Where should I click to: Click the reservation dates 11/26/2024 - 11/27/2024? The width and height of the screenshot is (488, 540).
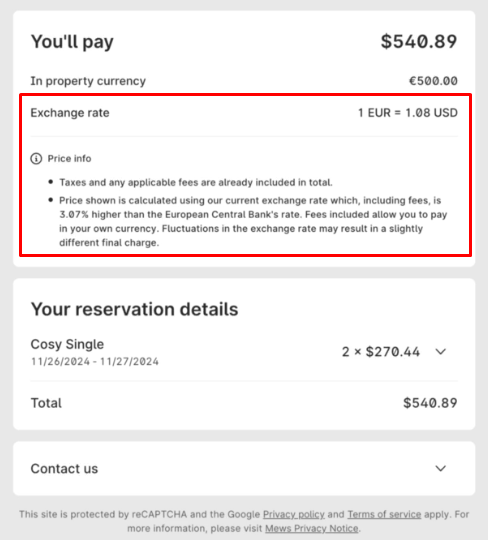coord(95,362)
